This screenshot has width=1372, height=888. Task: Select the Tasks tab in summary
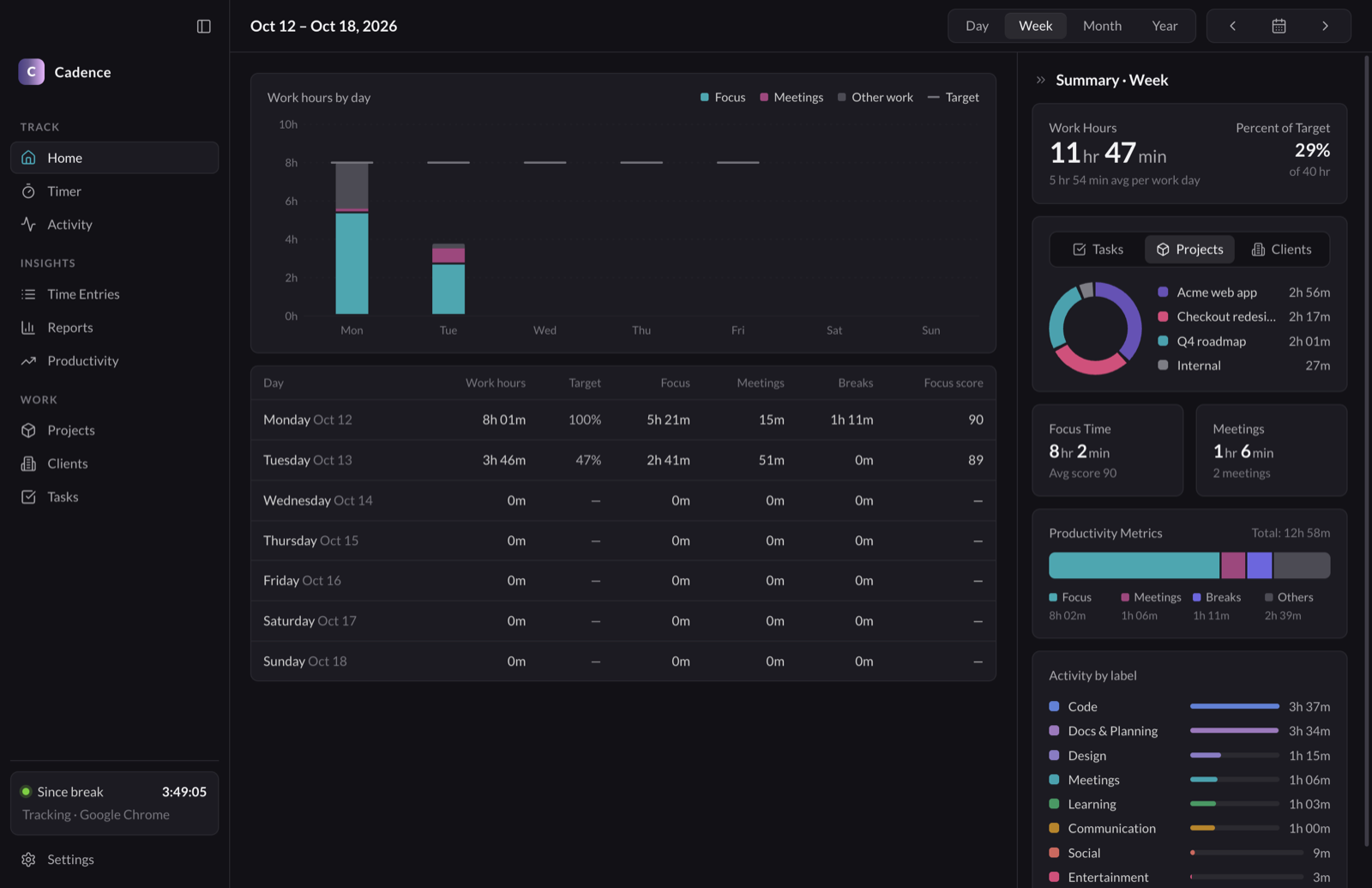[1098, 250]
